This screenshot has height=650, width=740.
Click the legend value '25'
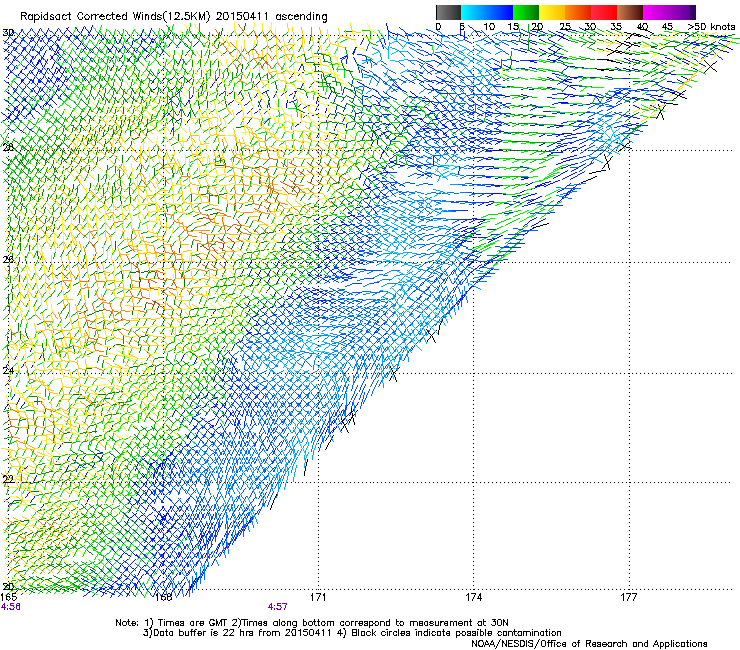(x=564, y=27)
